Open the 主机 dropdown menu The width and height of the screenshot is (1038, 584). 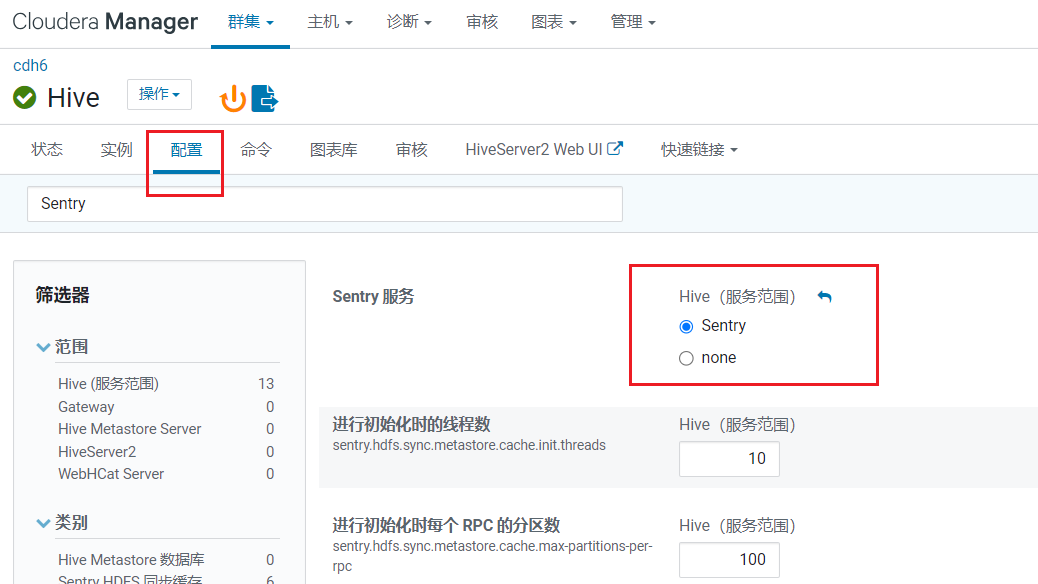pos(330,22)
